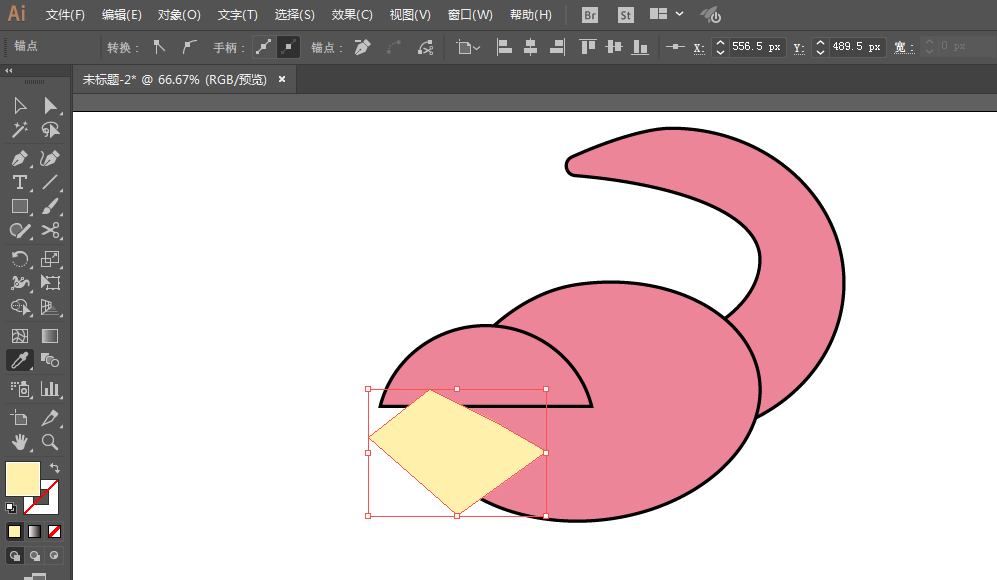Open the 文件(F) menu
The image size is (997, 580).
pyautogui.click(x=65, y=15)
